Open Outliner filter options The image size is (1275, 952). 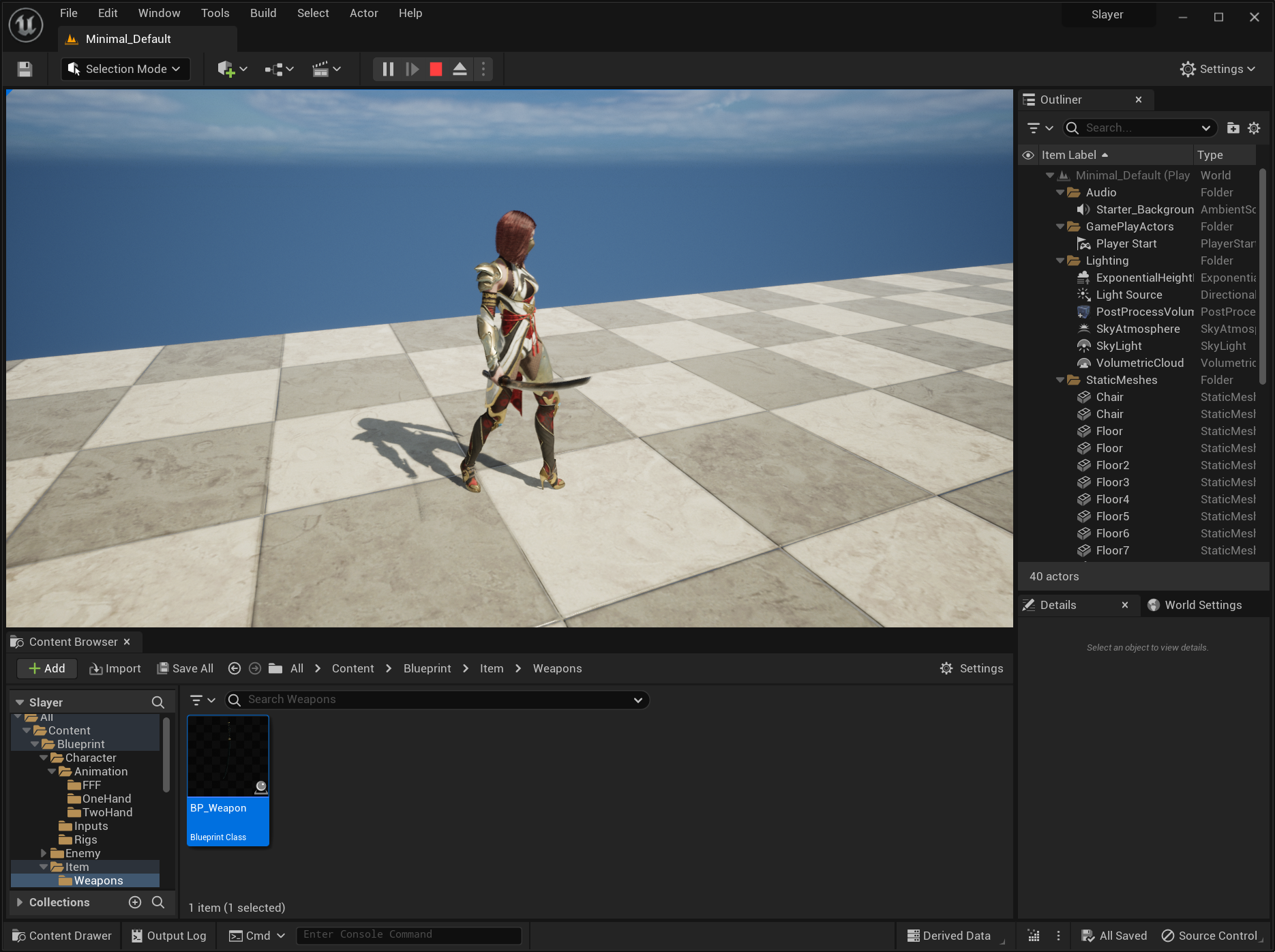(1040, 128)
